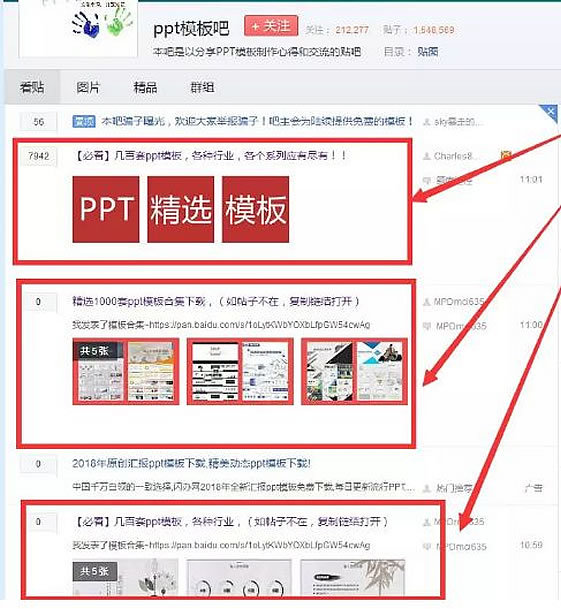561x609 pixels.
Task: Click the author icon beside Charles8
Action: [427, 156]
